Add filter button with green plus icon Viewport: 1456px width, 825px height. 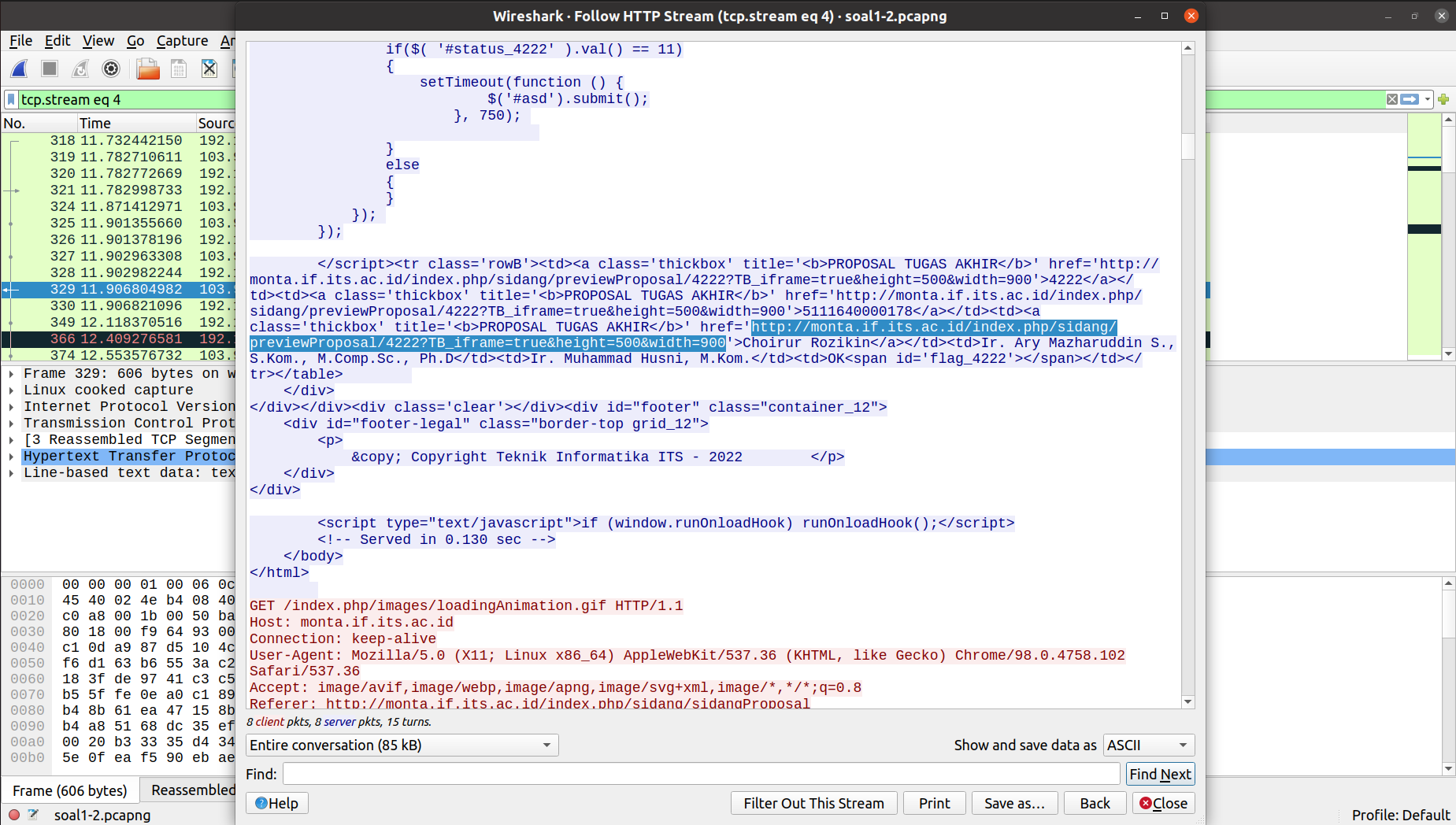point(1443,99)
